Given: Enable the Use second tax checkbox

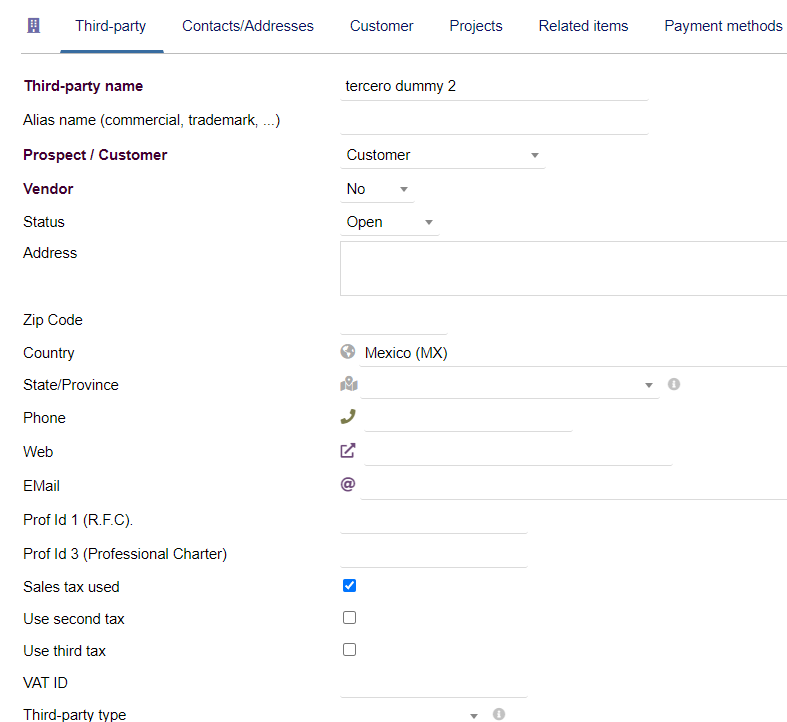Looking at the screenshot, I should 349,618.
